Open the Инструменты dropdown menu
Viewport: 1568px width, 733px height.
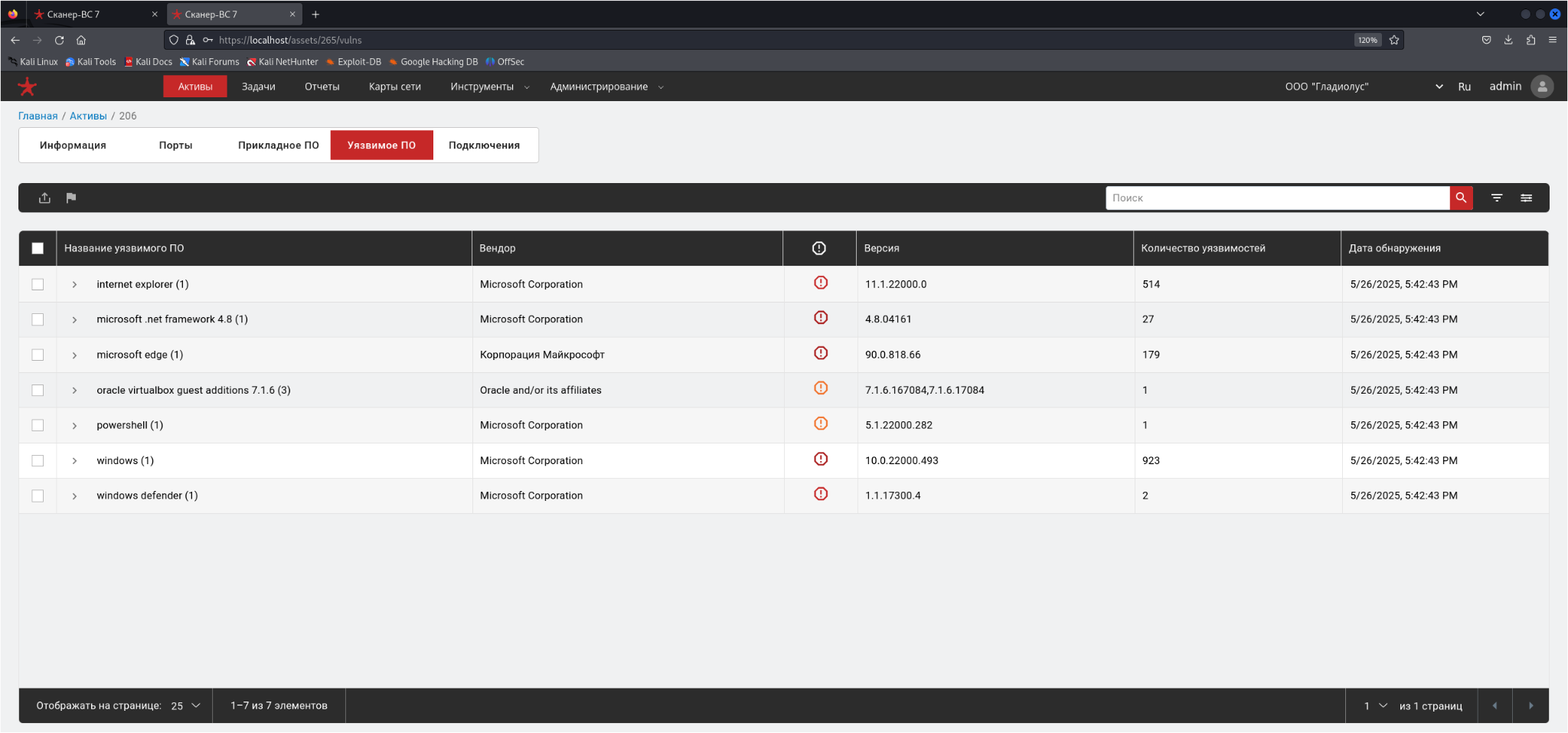[x=490, y=87]
